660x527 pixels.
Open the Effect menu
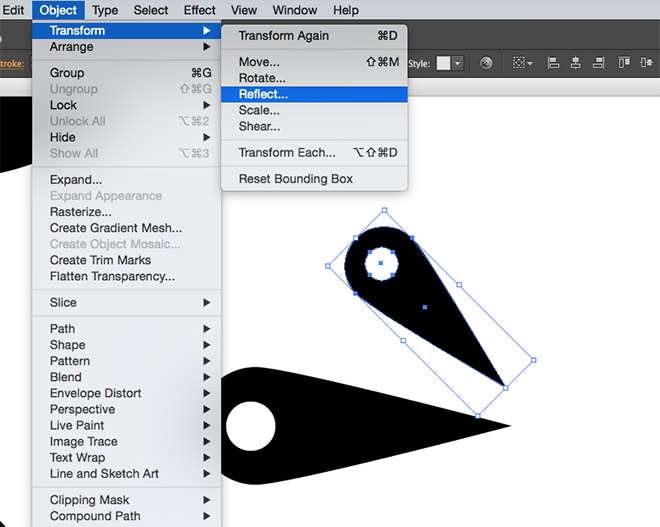coord(200,10)
